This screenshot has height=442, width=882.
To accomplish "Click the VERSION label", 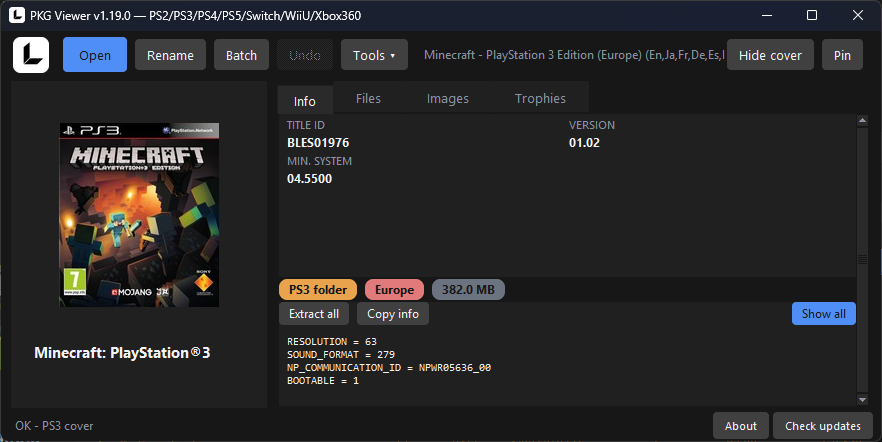I will [592, 125].
